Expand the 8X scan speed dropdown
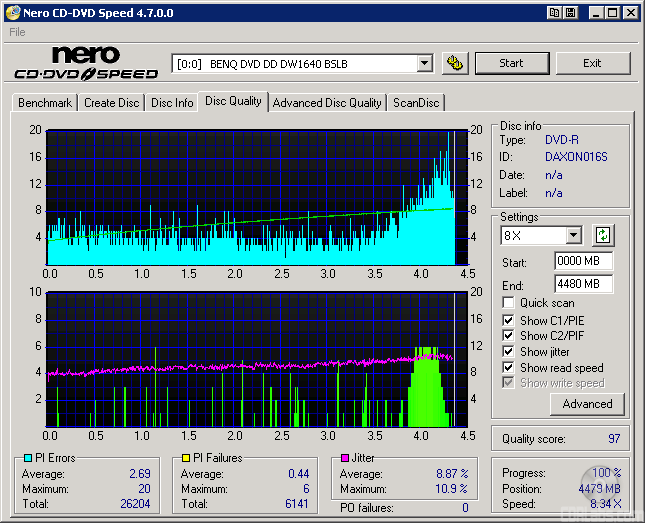The width and height of the screenshot is (645, 523). point(573,236)
